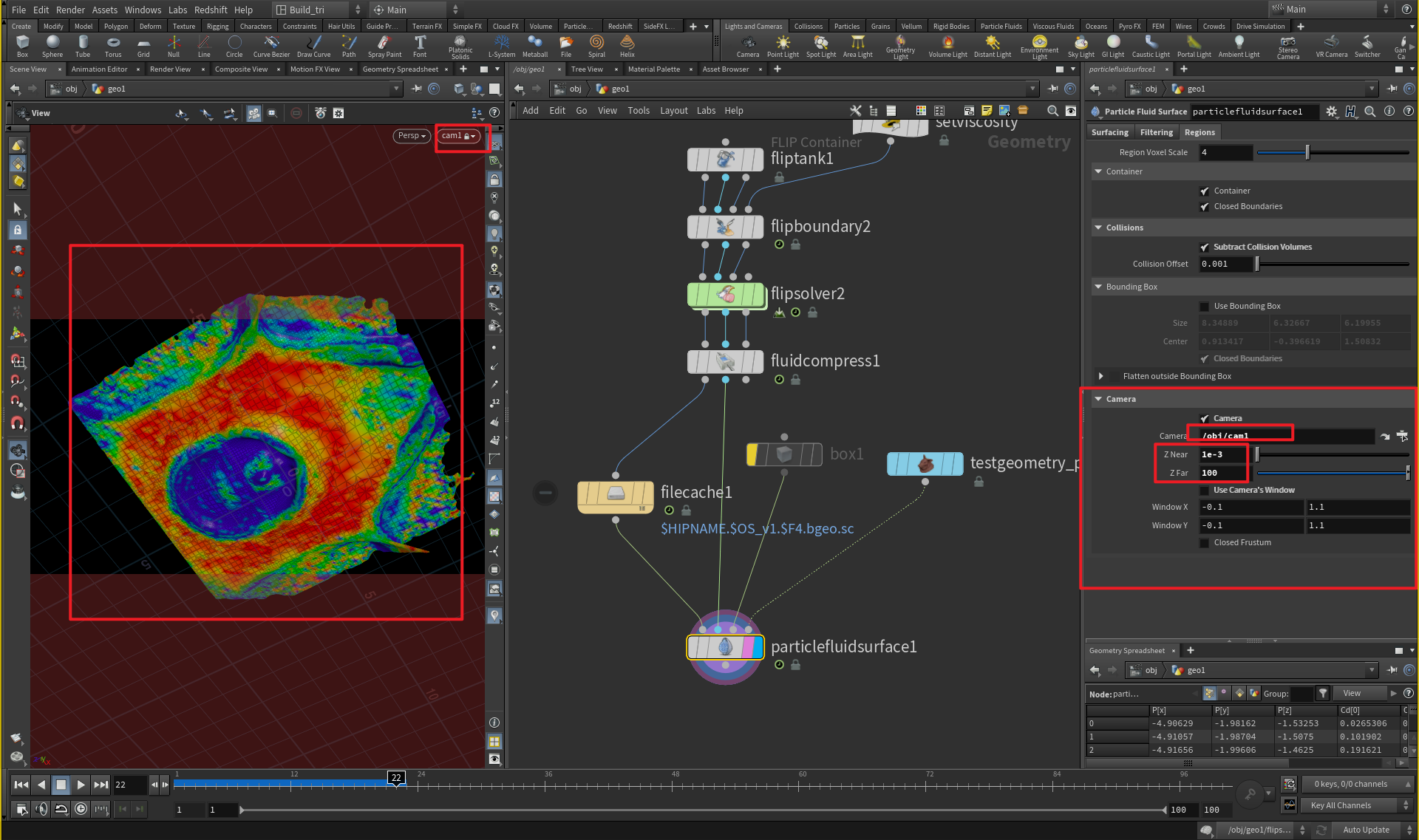Select the Spray Paint shelf tool
This screenshot has height=840, width=1419.
384,46
